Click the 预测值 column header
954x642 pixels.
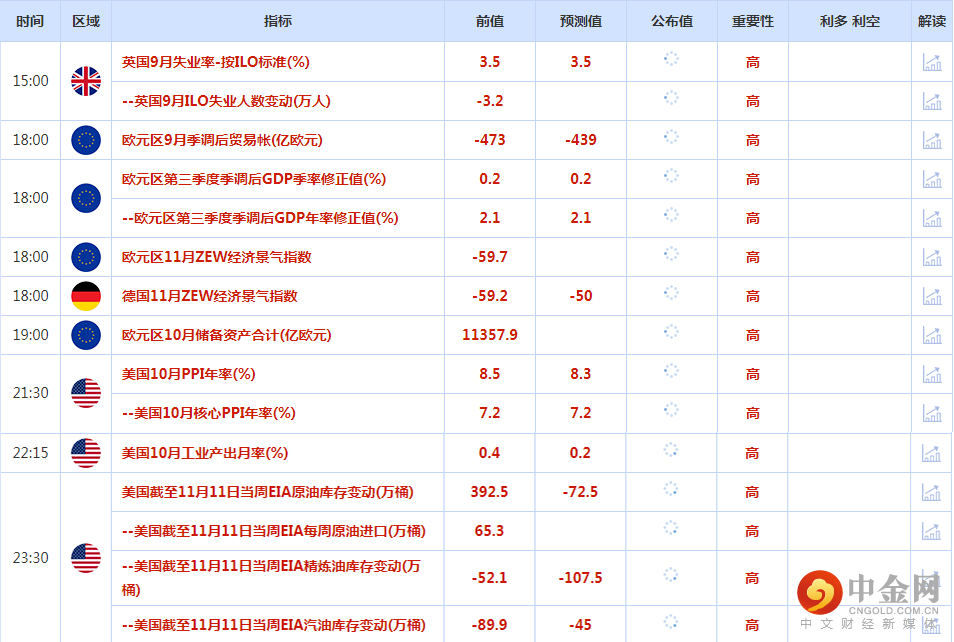[580, 21]
